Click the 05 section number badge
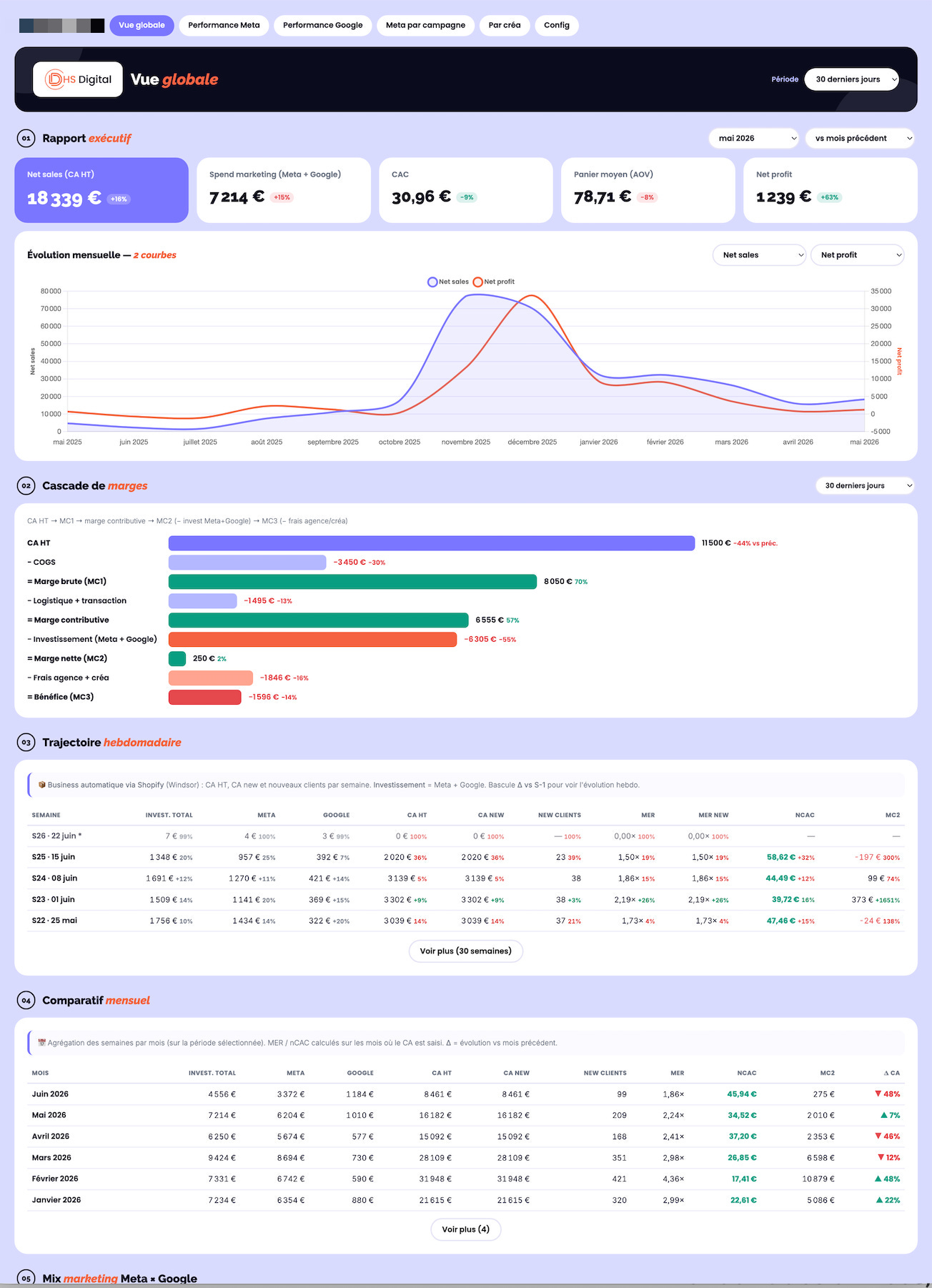 tap(26, 1278)
